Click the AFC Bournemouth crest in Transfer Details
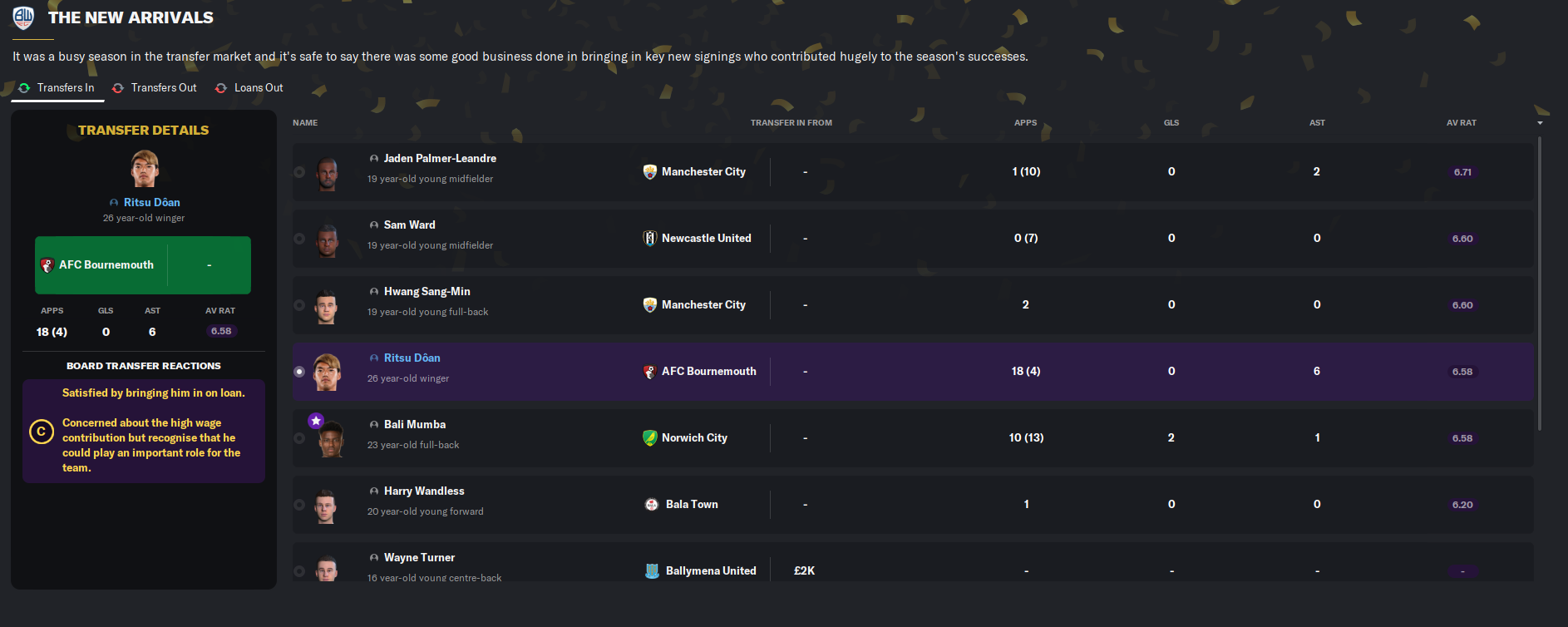Screen dimensions: 1568x627 click(47, 265)
